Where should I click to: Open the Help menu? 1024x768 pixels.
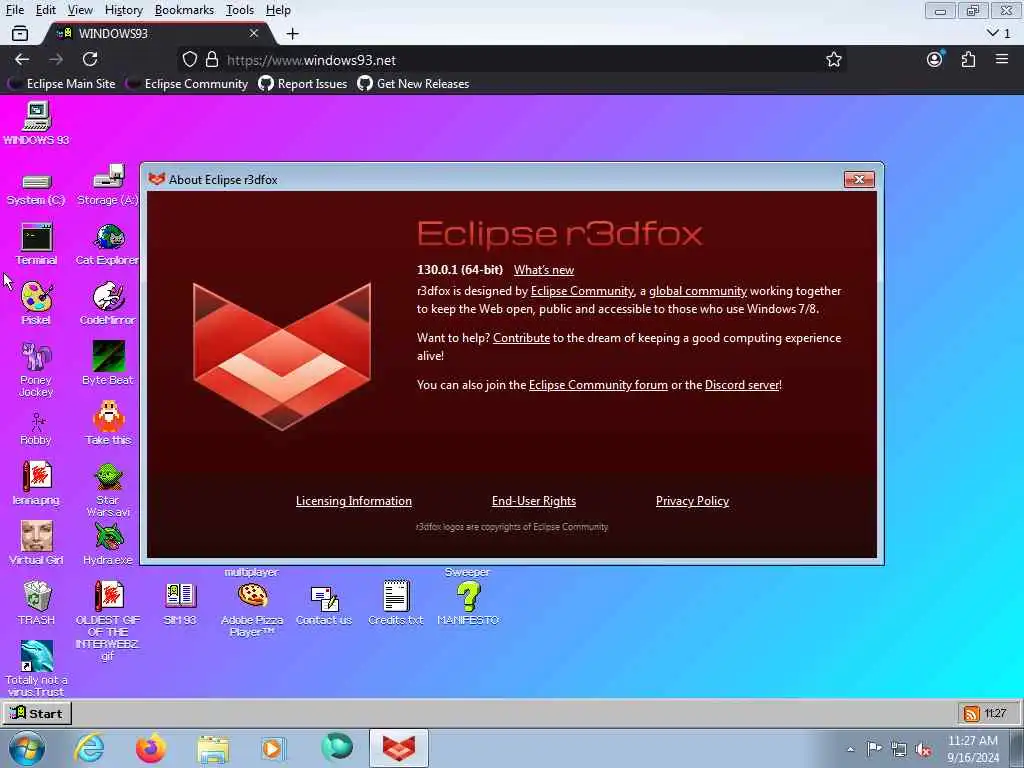tap(278, 10)
